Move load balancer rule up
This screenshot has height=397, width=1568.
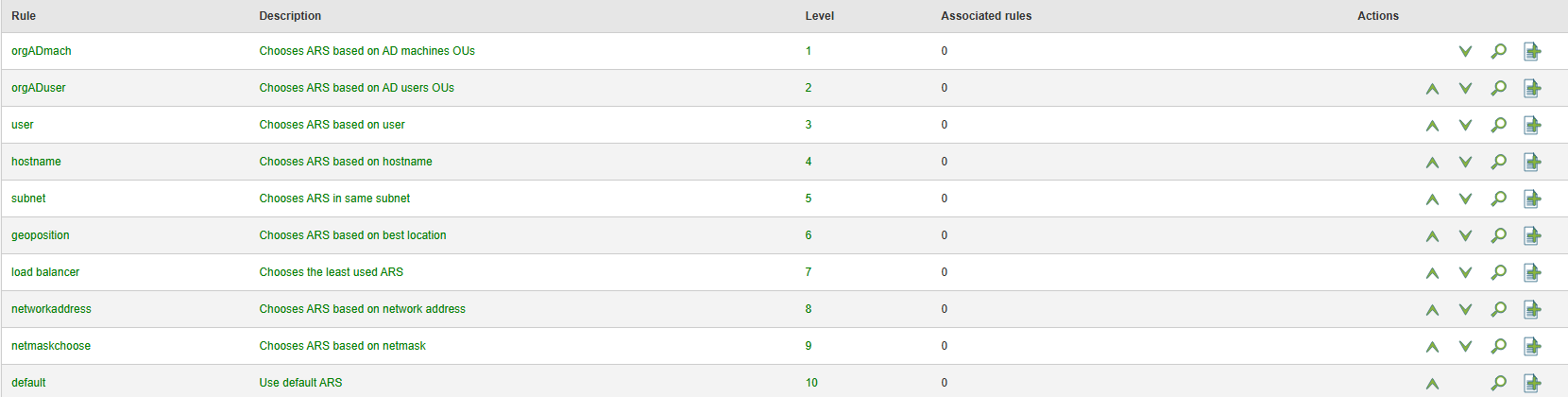[1432, 272]
